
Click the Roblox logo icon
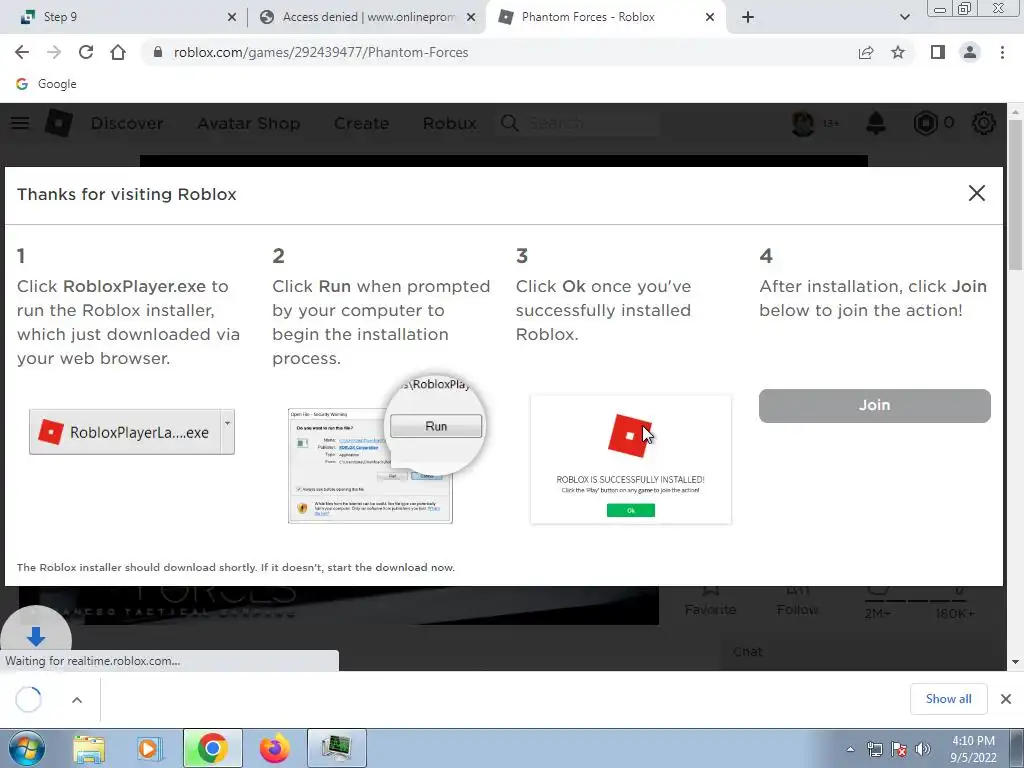(59, 123)
